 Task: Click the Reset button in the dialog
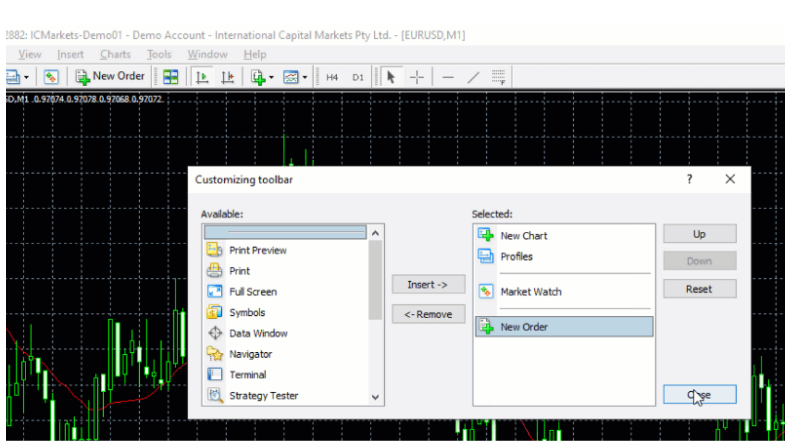tap(699, 288)
